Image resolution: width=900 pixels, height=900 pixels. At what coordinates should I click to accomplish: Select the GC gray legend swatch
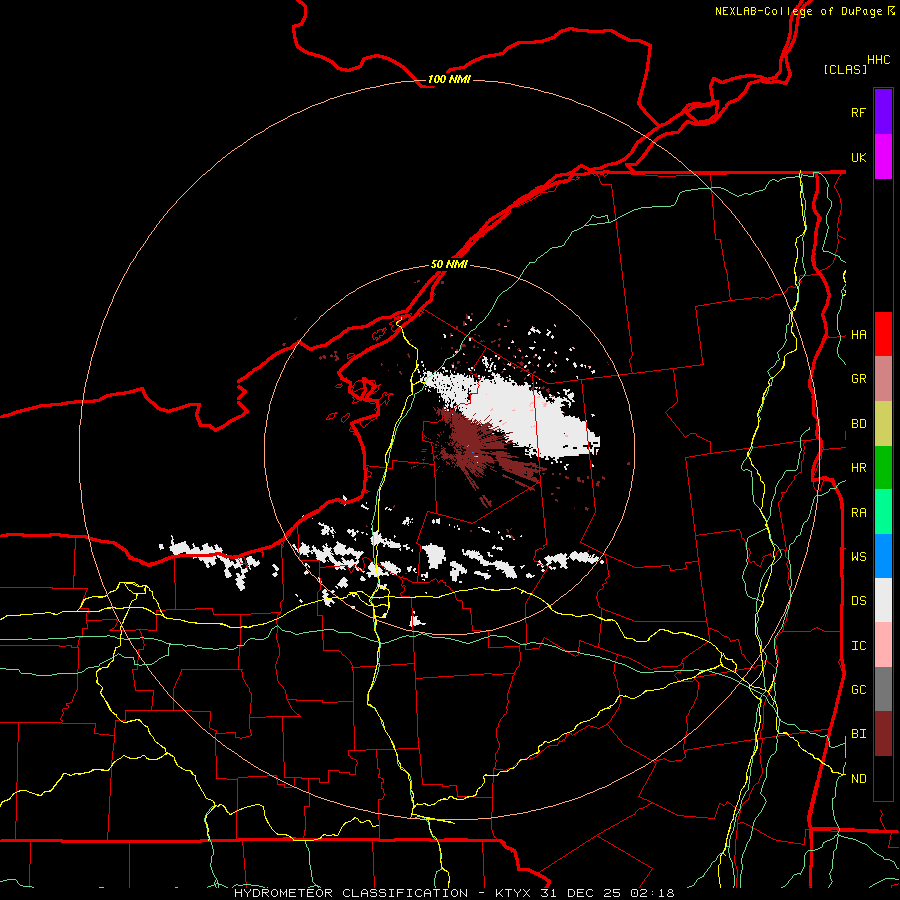click(883, 689)
